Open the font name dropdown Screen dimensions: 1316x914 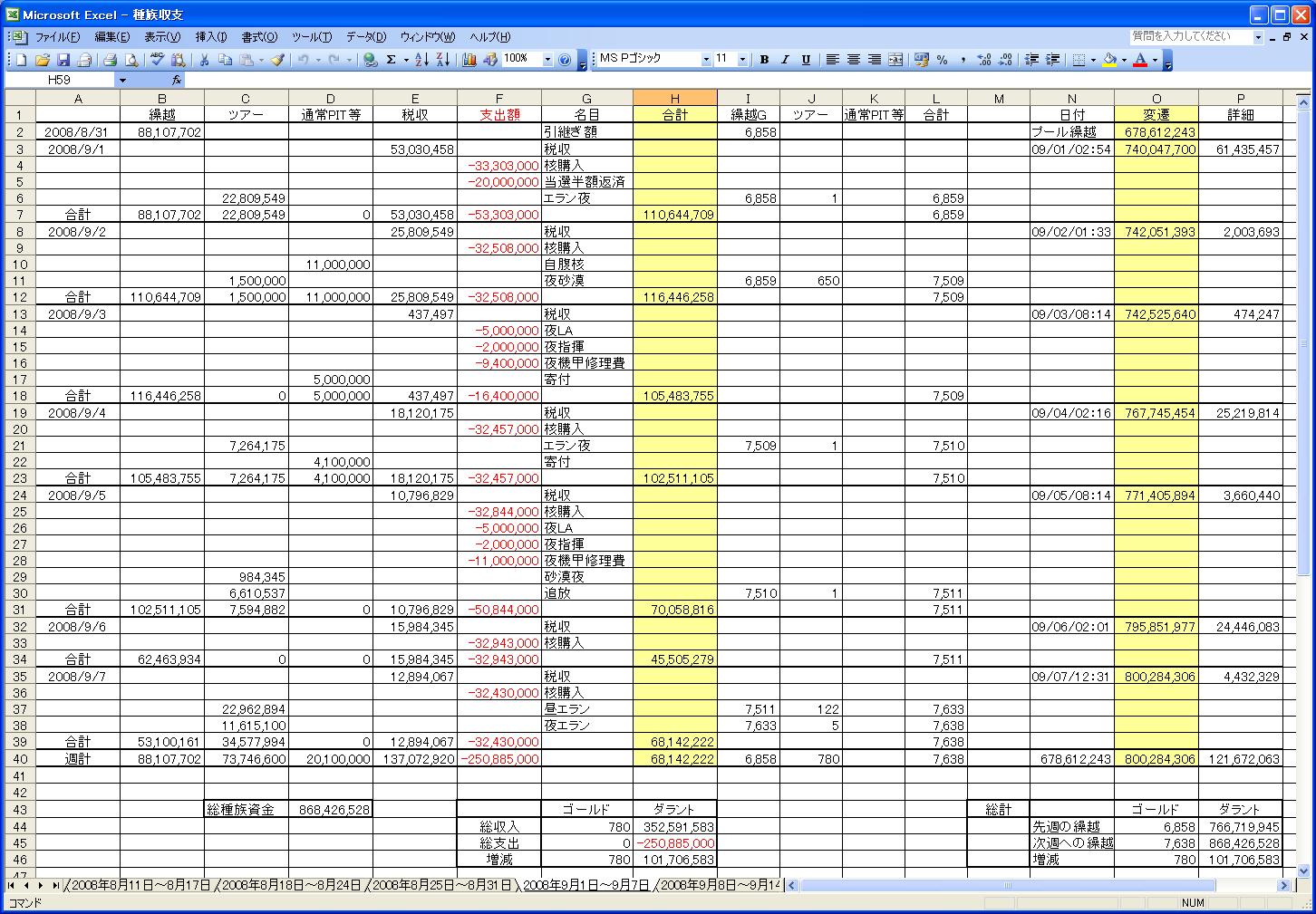coord(706,60)
